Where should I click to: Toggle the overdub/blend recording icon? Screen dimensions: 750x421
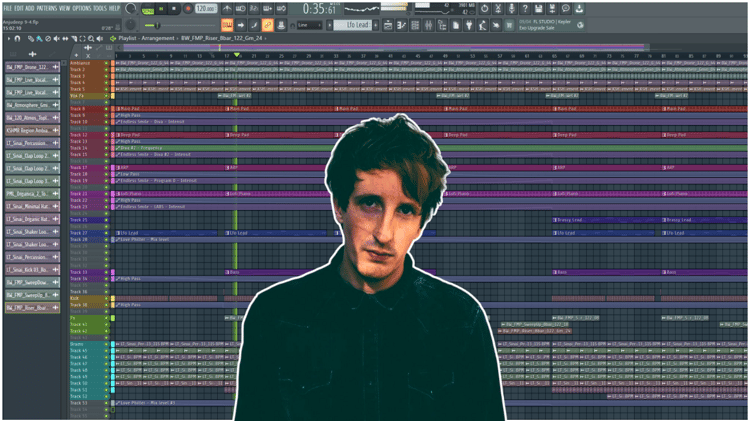coord(267,9)
